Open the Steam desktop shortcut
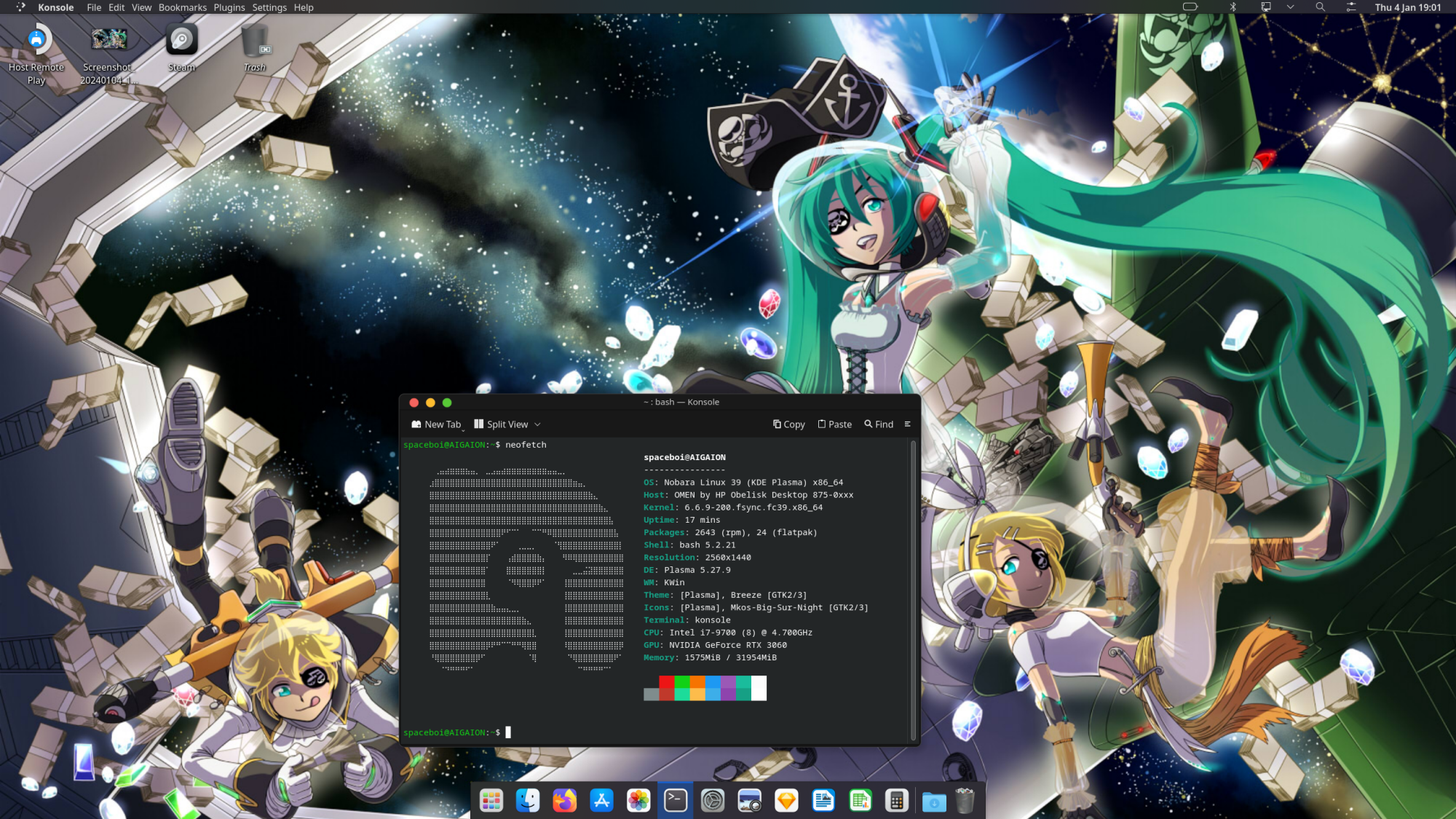Image resolution: width=1456 pixels, height=819 pixels. tap(182, 49)
